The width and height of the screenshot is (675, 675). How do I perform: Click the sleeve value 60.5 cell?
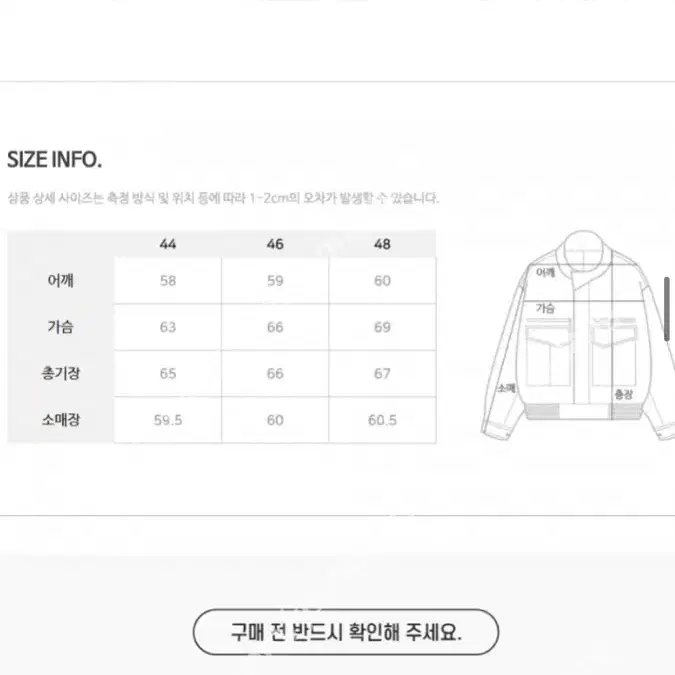[382, 420]
